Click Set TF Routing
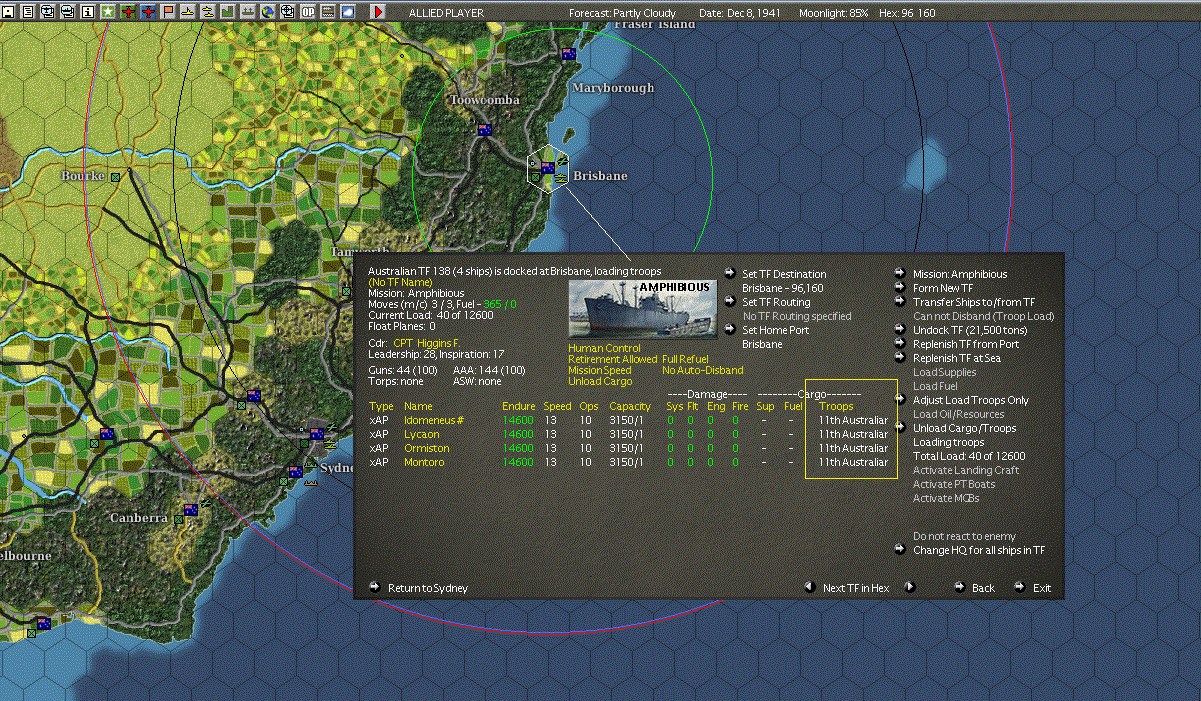The height and width of the screenshot is (701, 1201). 776,302
